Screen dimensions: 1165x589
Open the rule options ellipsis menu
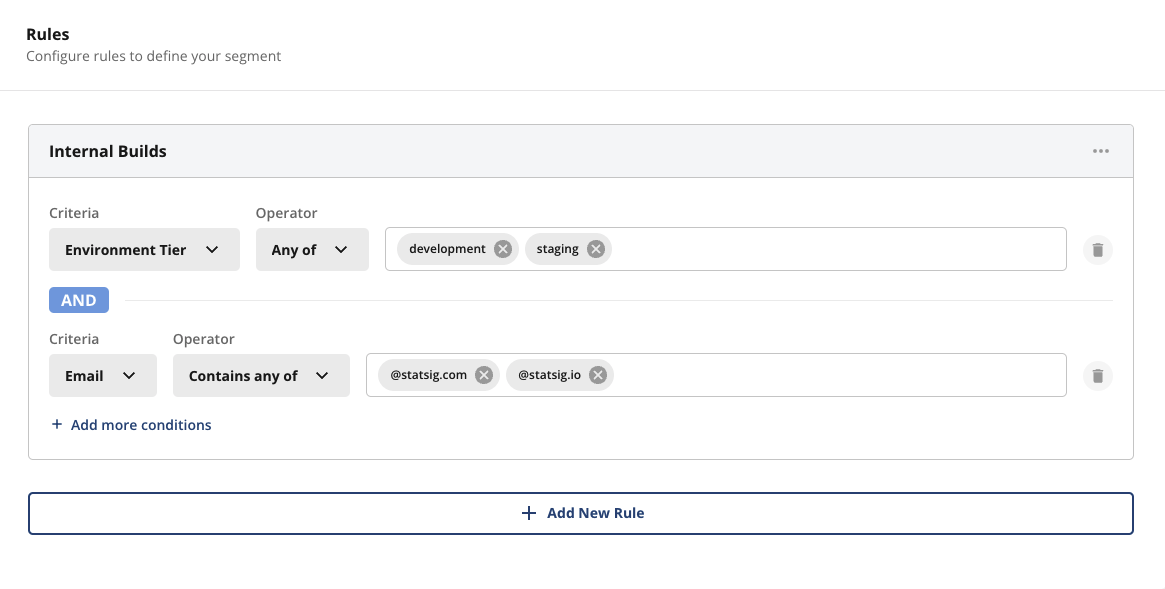point(1101,151)
